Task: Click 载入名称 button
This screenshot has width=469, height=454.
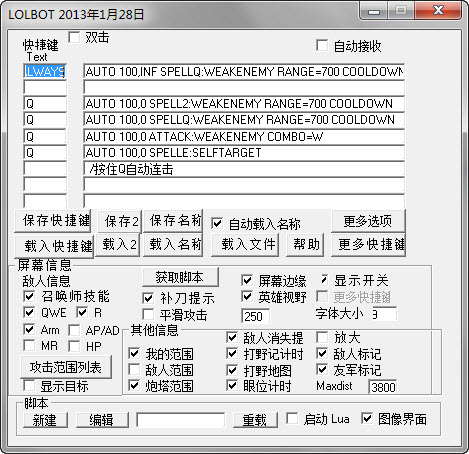Action: pyautogui.click(x=173, y=245)
